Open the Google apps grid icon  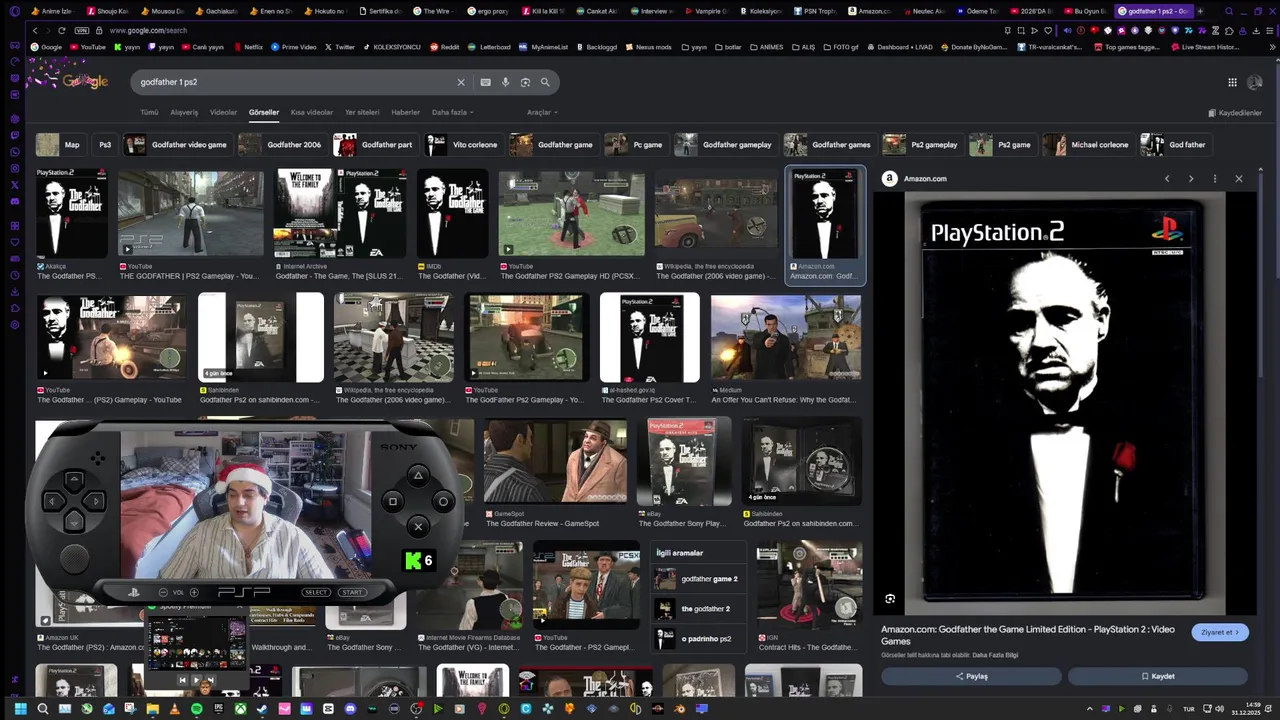(1232, 82)
